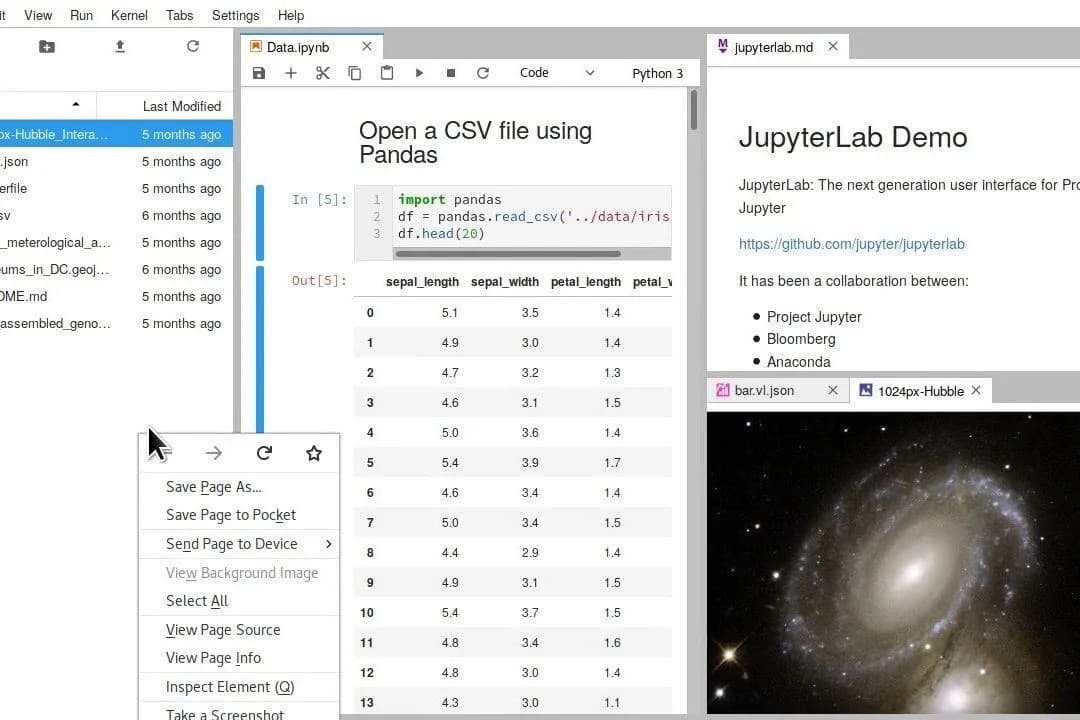Interrupt the Python 3 kernel
Viewport: 1080px width, 720px height.
coord(451,72)
